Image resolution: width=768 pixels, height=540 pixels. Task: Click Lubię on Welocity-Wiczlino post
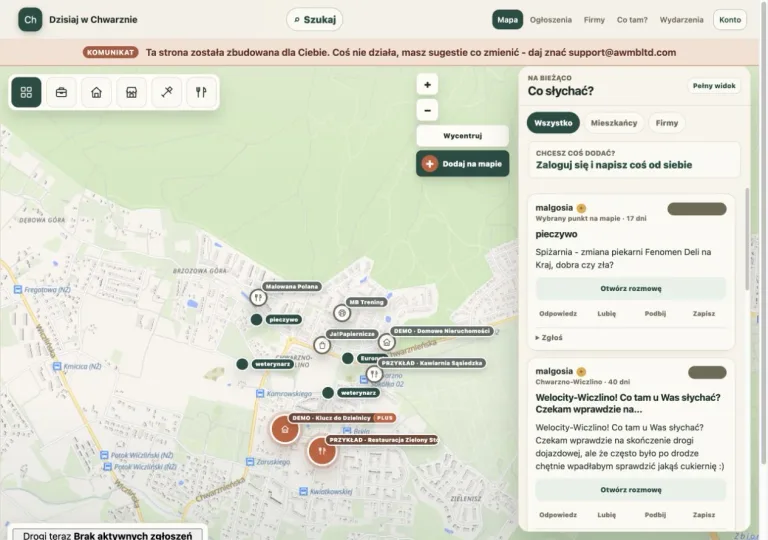coord(606,515)
